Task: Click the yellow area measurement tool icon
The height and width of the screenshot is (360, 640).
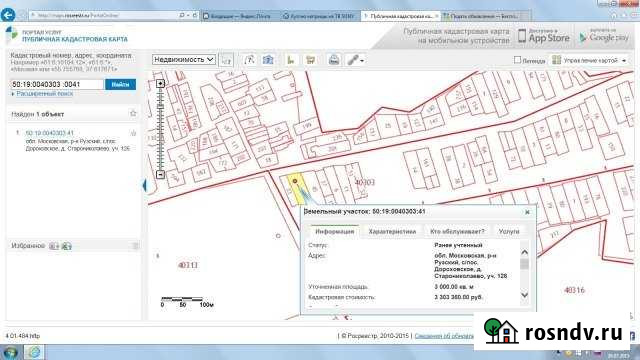Action: pyautogui.click(x=311, y=60)
